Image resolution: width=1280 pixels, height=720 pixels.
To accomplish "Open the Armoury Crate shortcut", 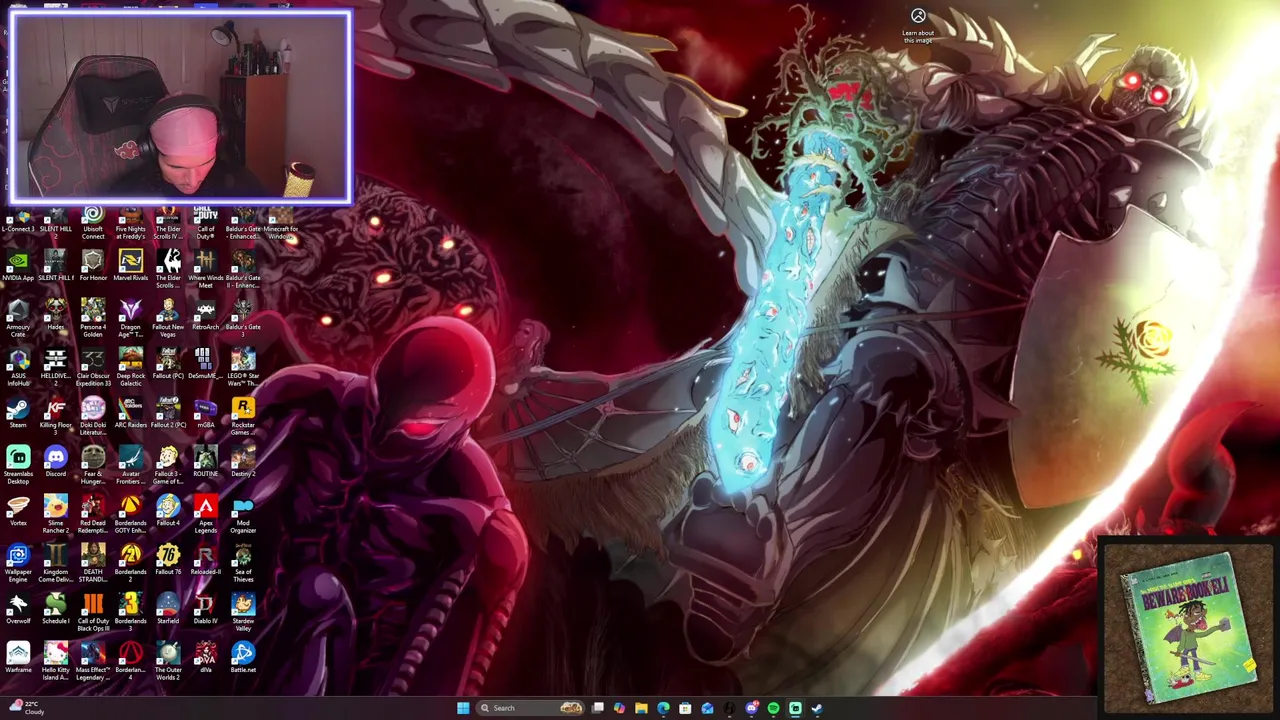I will [18, 320].
